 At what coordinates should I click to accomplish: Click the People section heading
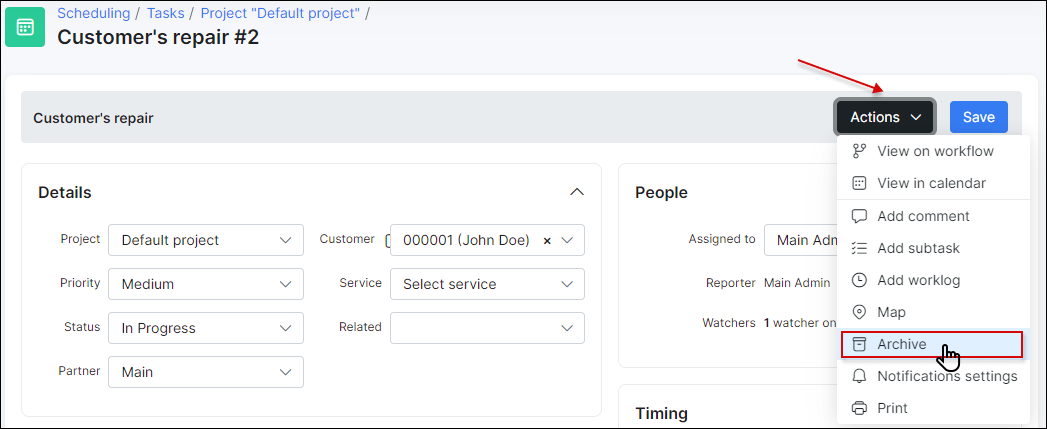[x=661, y=192]
